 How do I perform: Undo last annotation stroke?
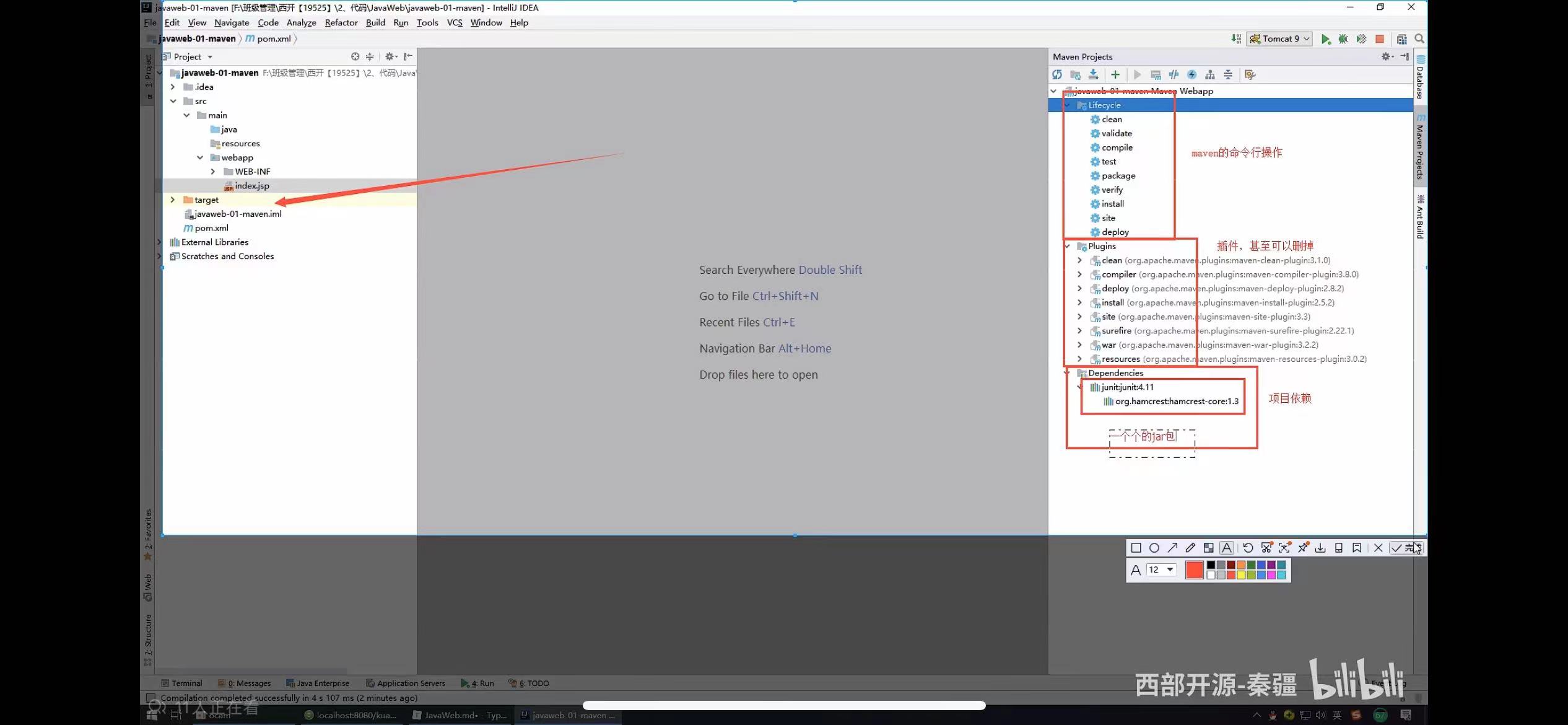(1248, 548)
